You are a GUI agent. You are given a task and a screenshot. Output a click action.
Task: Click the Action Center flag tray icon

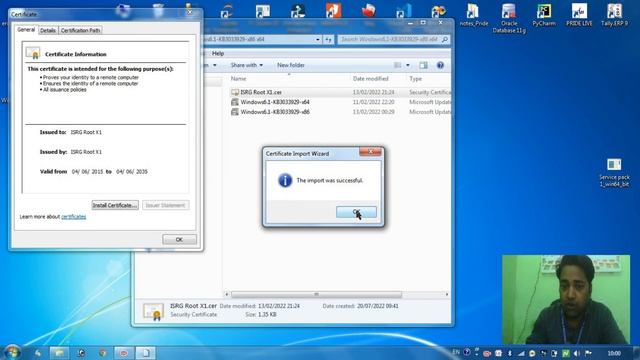[x=588, y=353]
